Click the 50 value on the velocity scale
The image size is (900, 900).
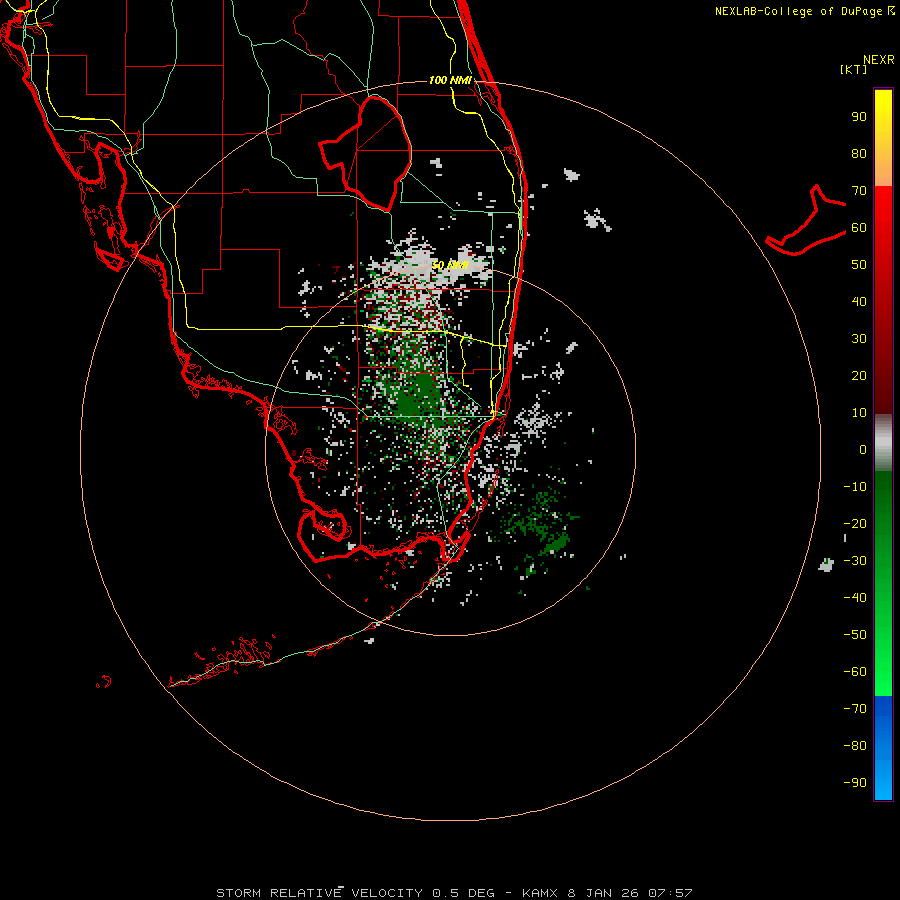pyautogui.click(x=859, y=265)
